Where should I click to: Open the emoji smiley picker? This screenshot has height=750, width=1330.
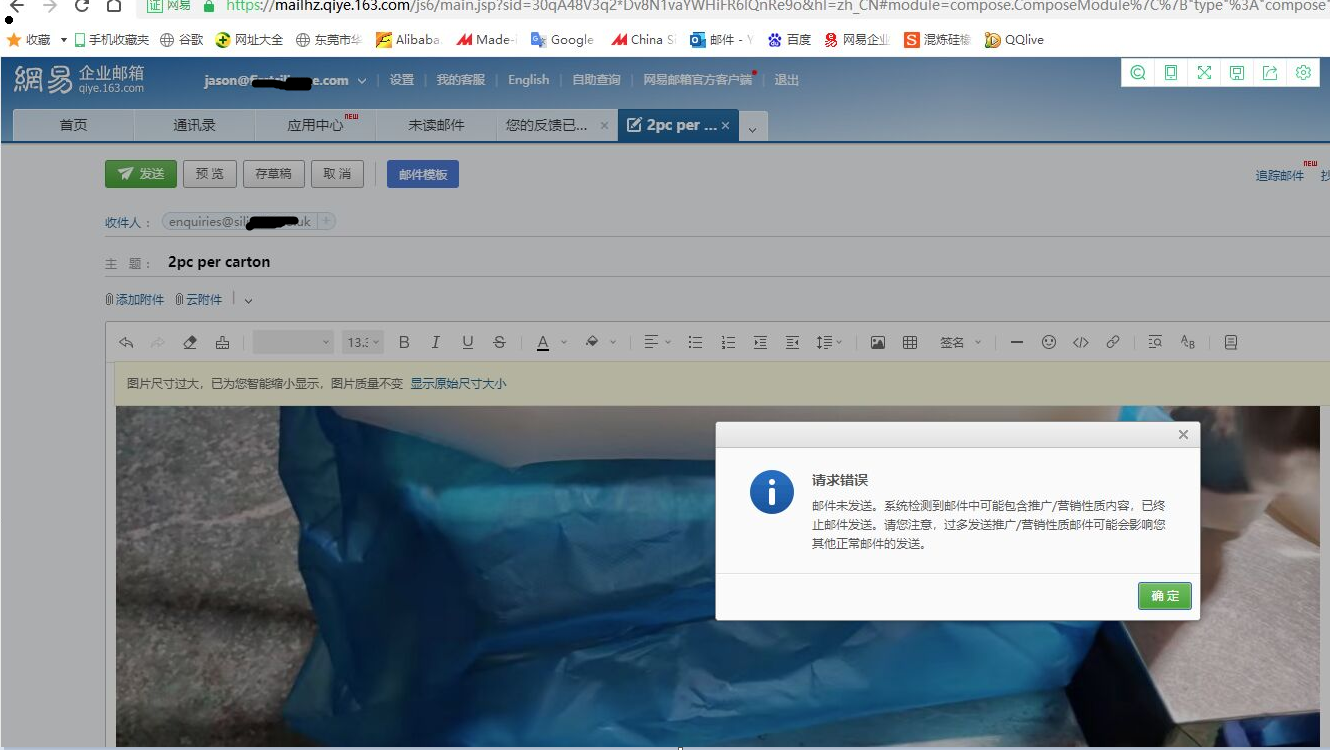pyautogui.click(x=1049, y=342)
